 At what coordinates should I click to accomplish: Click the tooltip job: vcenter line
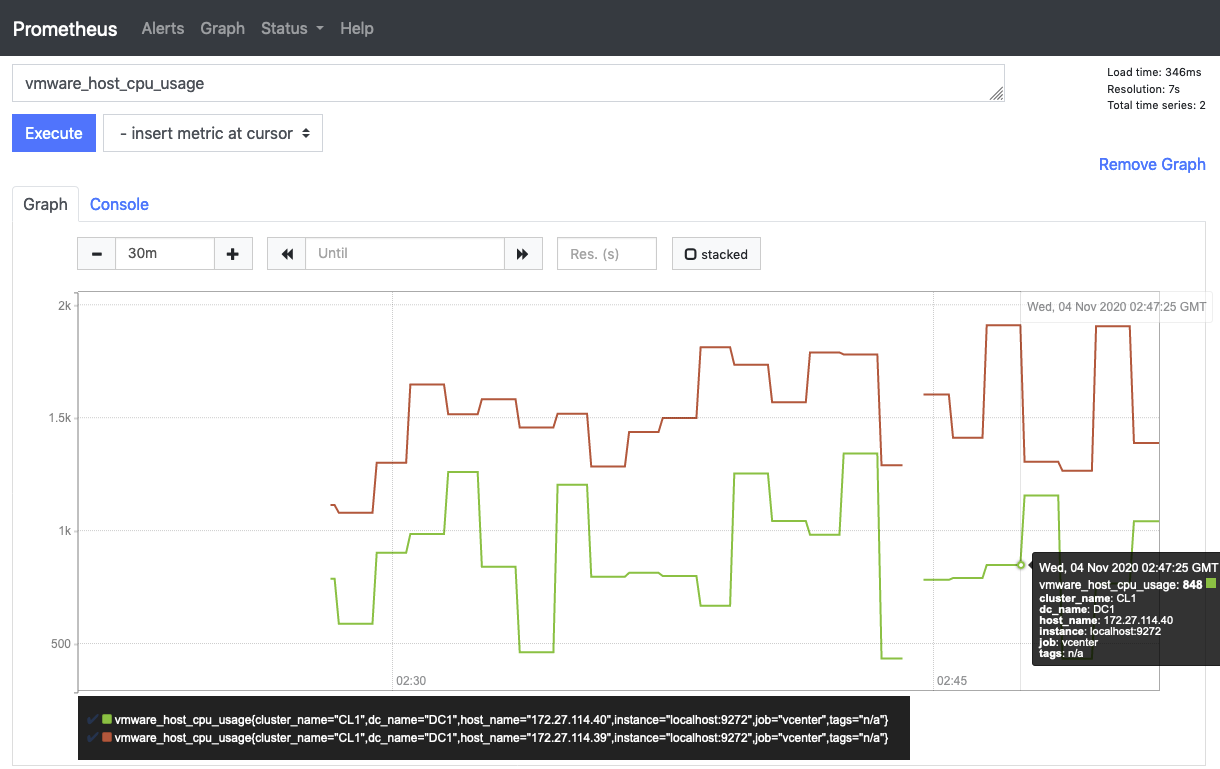(1068, 642)
